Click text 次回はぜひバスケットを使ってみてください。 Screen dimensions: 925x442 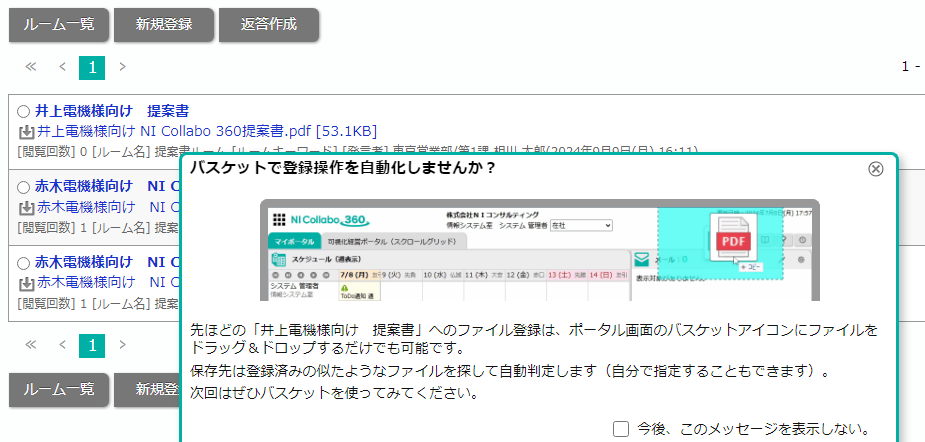[x=334, y=393]
